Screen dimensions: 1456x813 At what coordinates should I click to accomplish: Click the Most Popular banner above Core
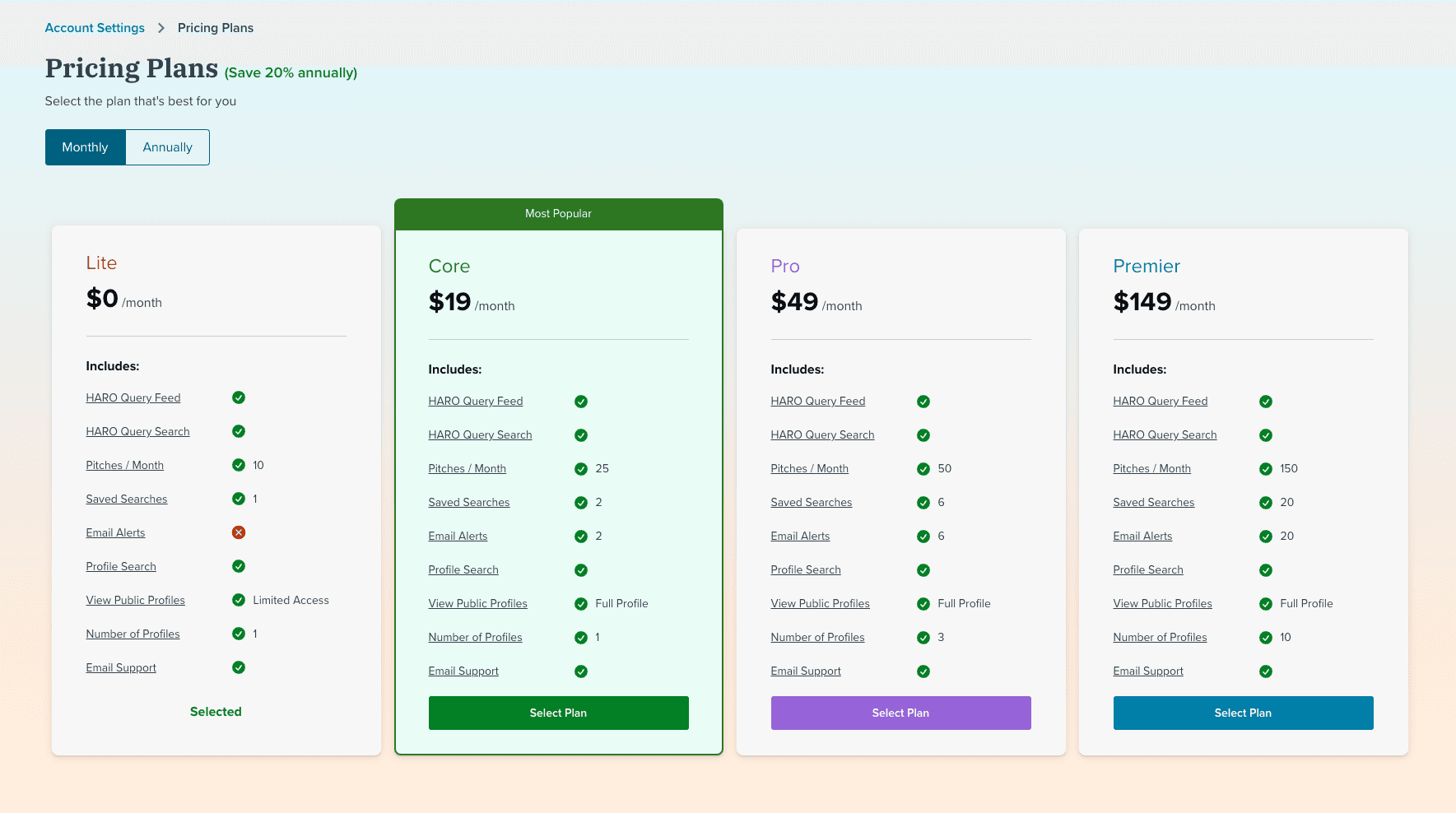click(x=558, y=214)
